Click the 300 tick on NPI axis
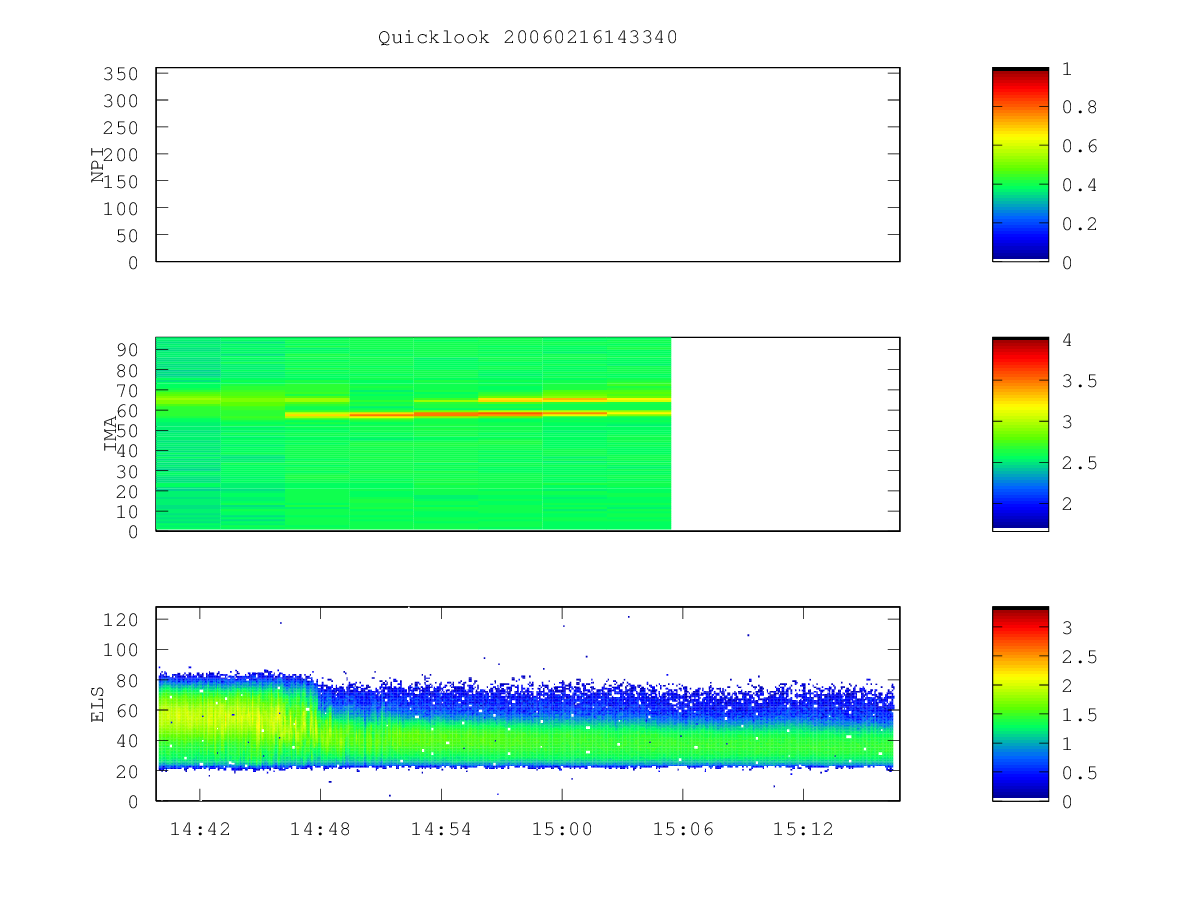Screen dimensions: 1200x900 [x=123, y=101]
